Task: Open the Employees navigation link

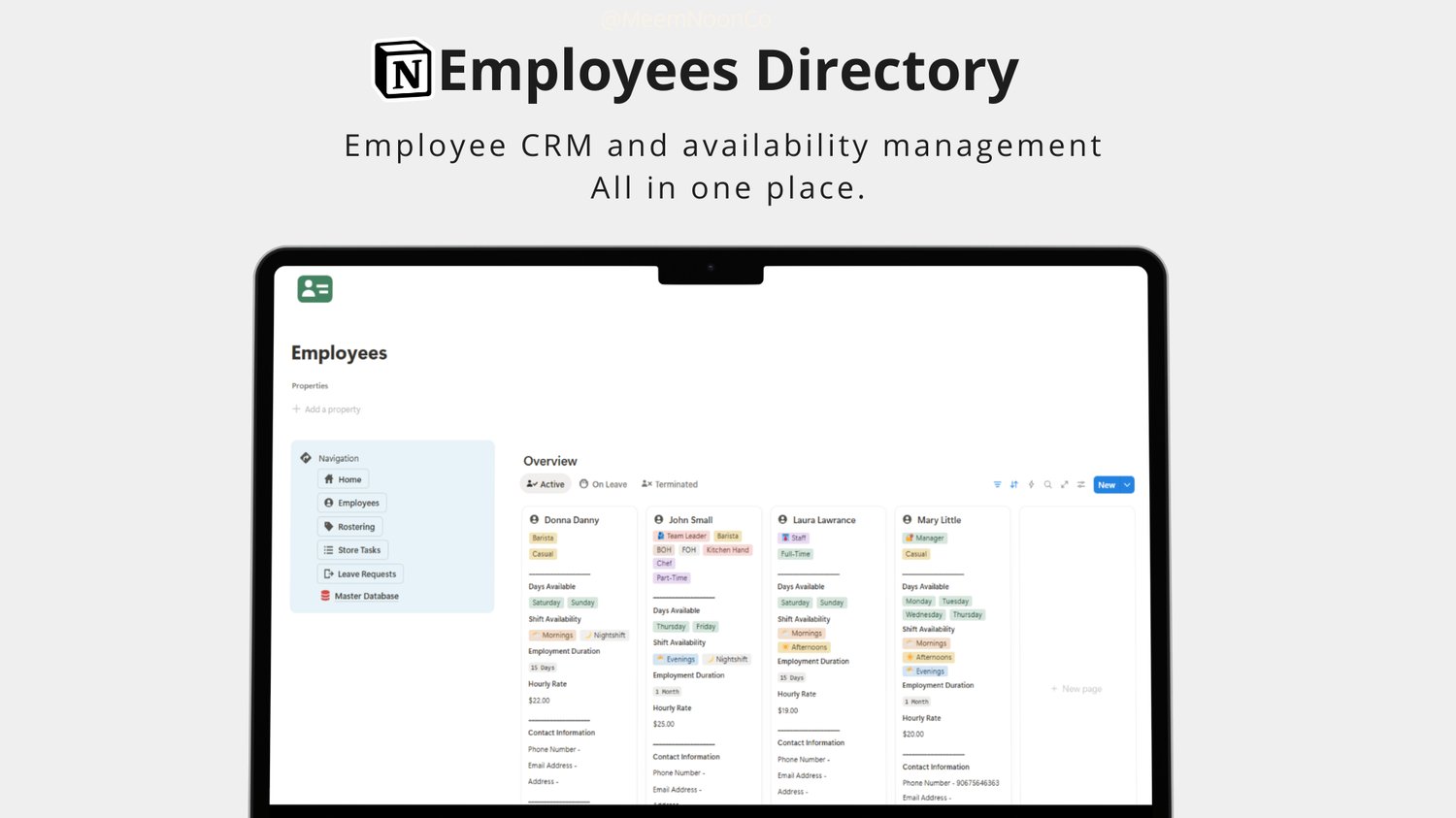Action: (351, 503)
